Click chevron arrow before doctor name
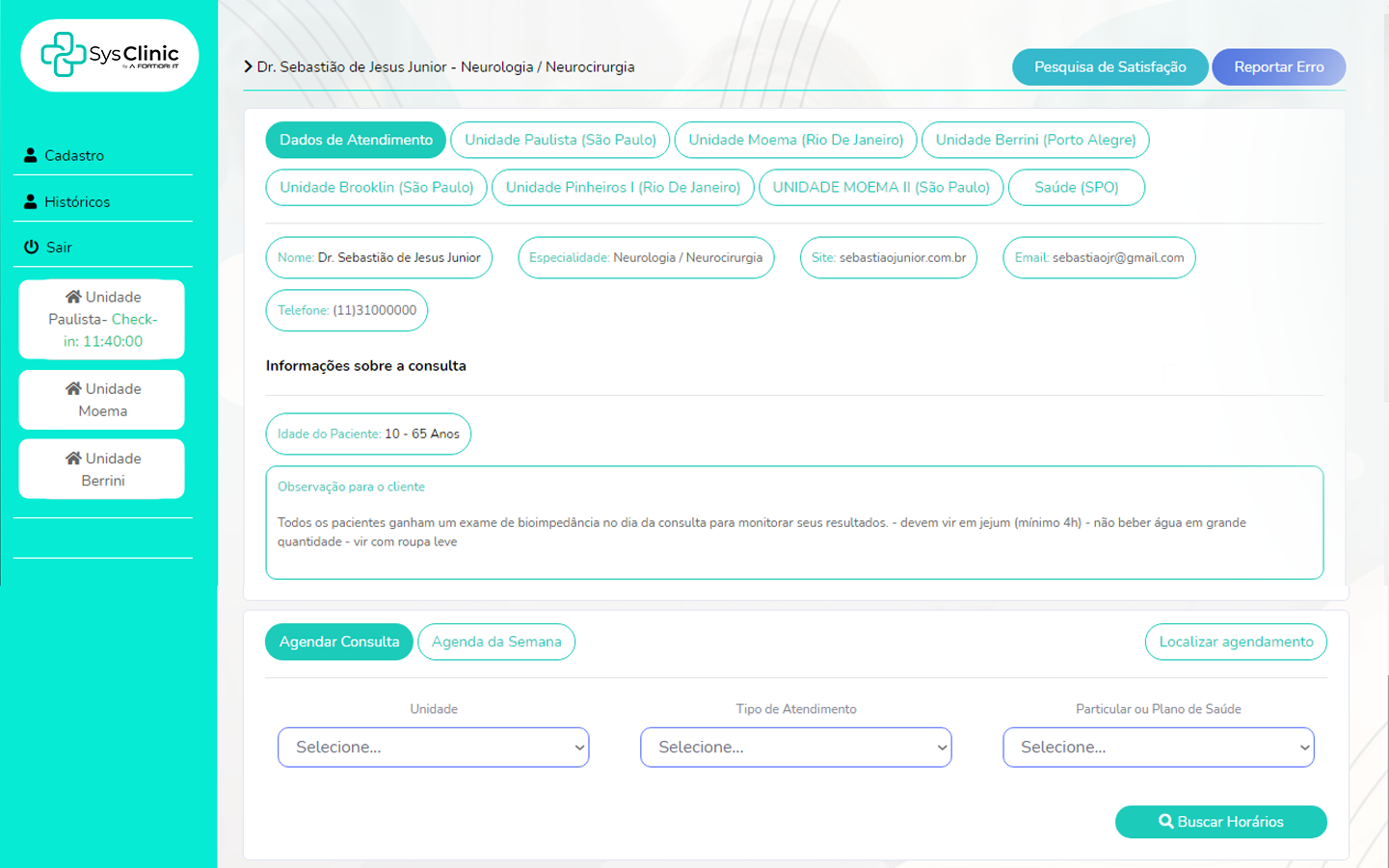This screenshot has width=1389, height=868. pos(249,66)
